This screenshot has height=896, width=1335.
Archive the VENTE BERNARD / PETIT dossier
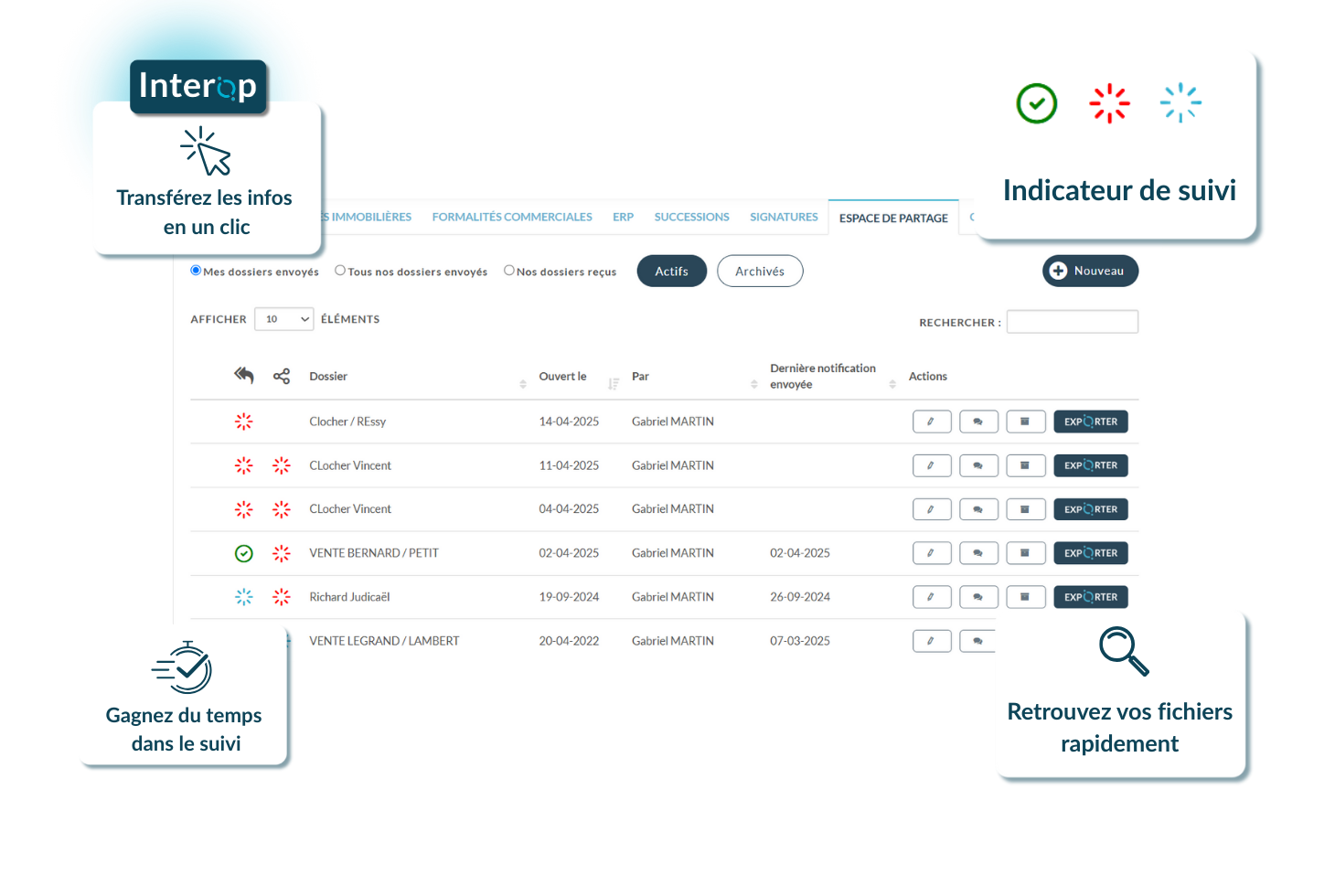tap(1025, 553)
